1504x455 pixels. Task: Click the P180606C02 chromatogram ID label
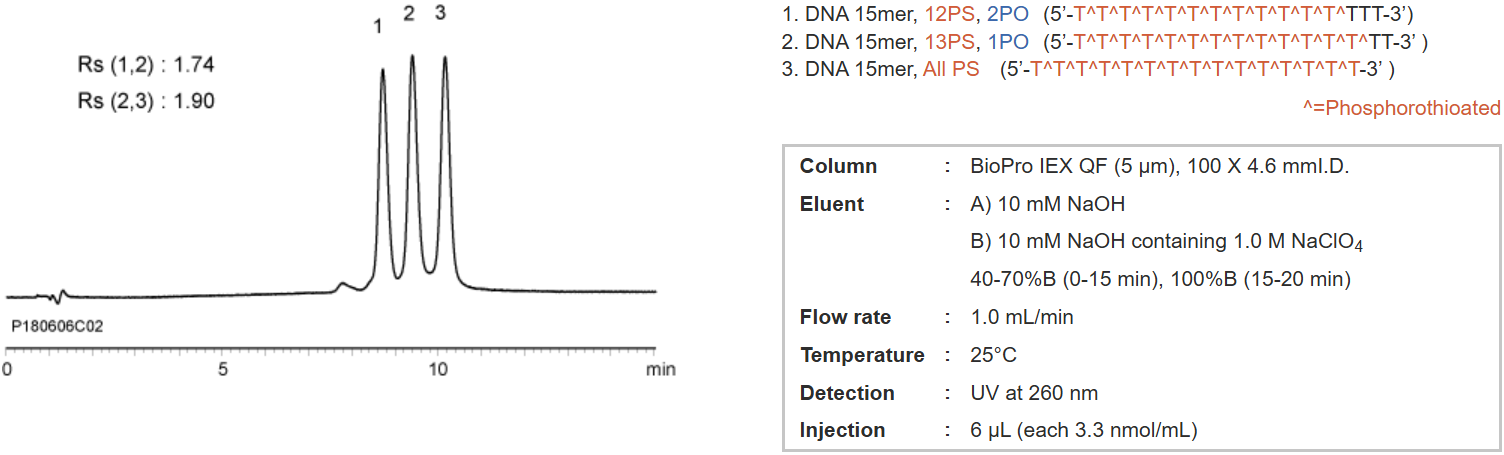(x=57, y=326)
